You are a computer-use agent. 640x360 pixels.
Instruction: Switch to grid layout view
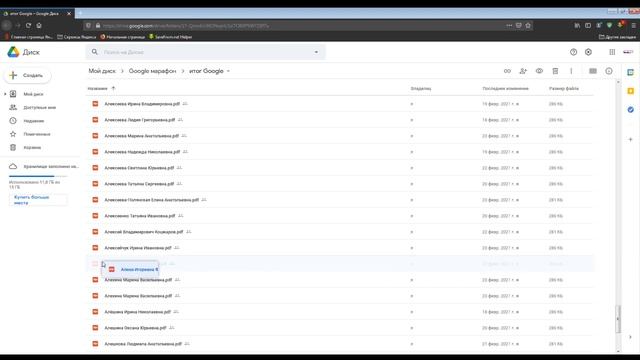(x=593, y=71)
